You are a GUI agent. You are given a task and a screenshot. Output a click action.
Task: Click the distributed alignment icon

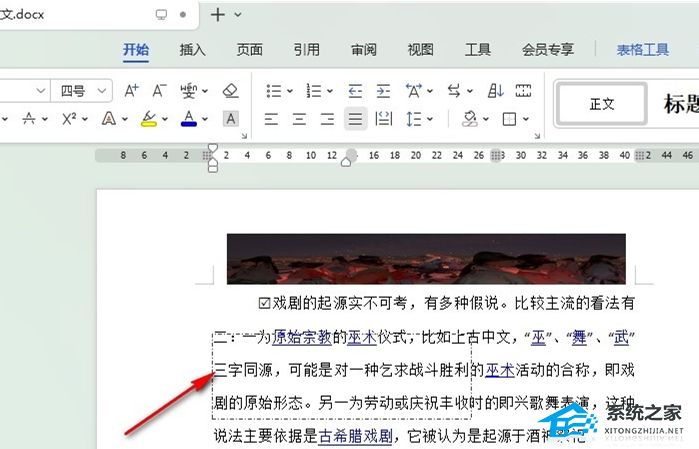click(x=383, y=119)
